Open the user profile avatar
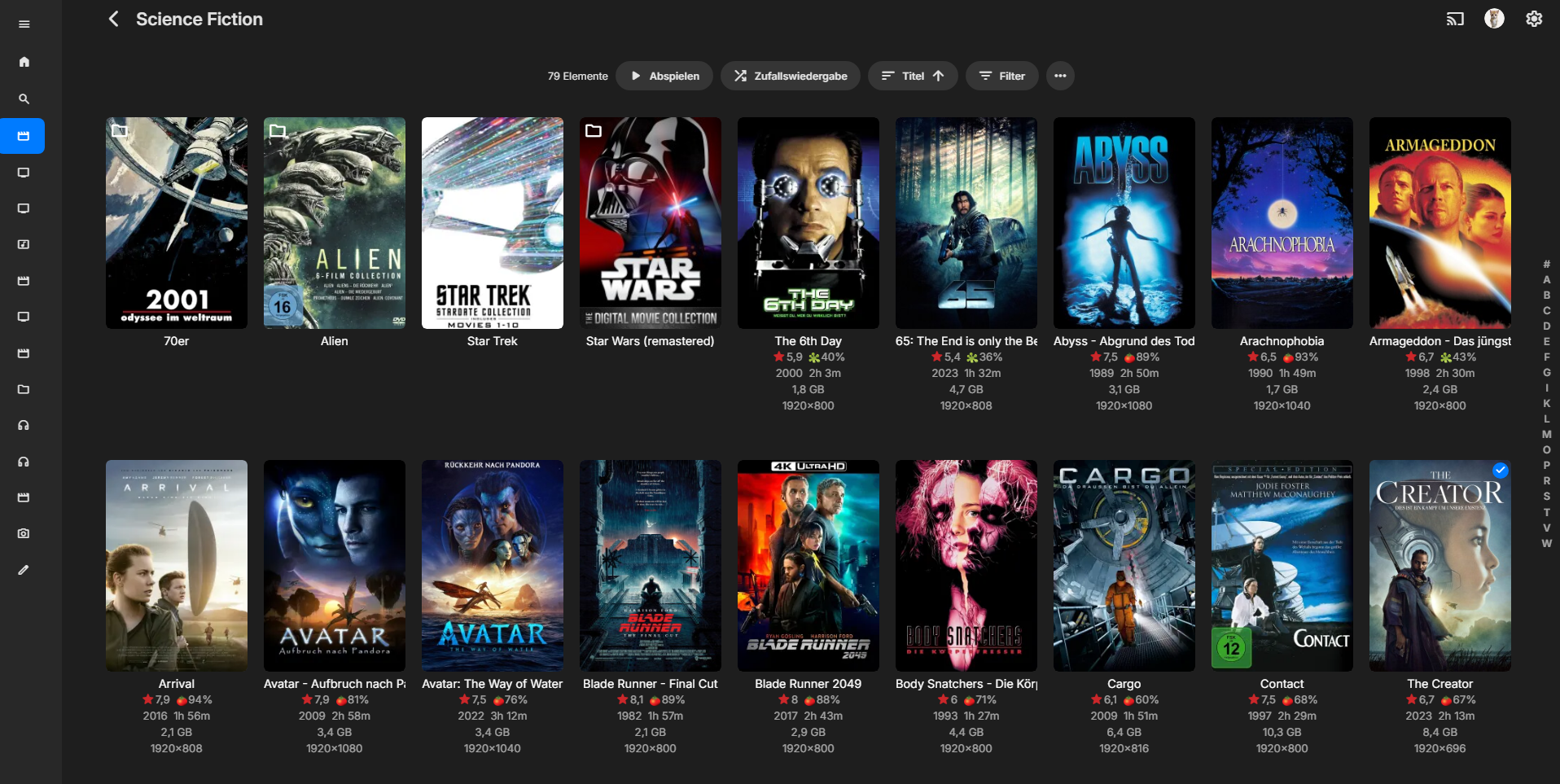1560x784 pixels. coord(1494,19)
